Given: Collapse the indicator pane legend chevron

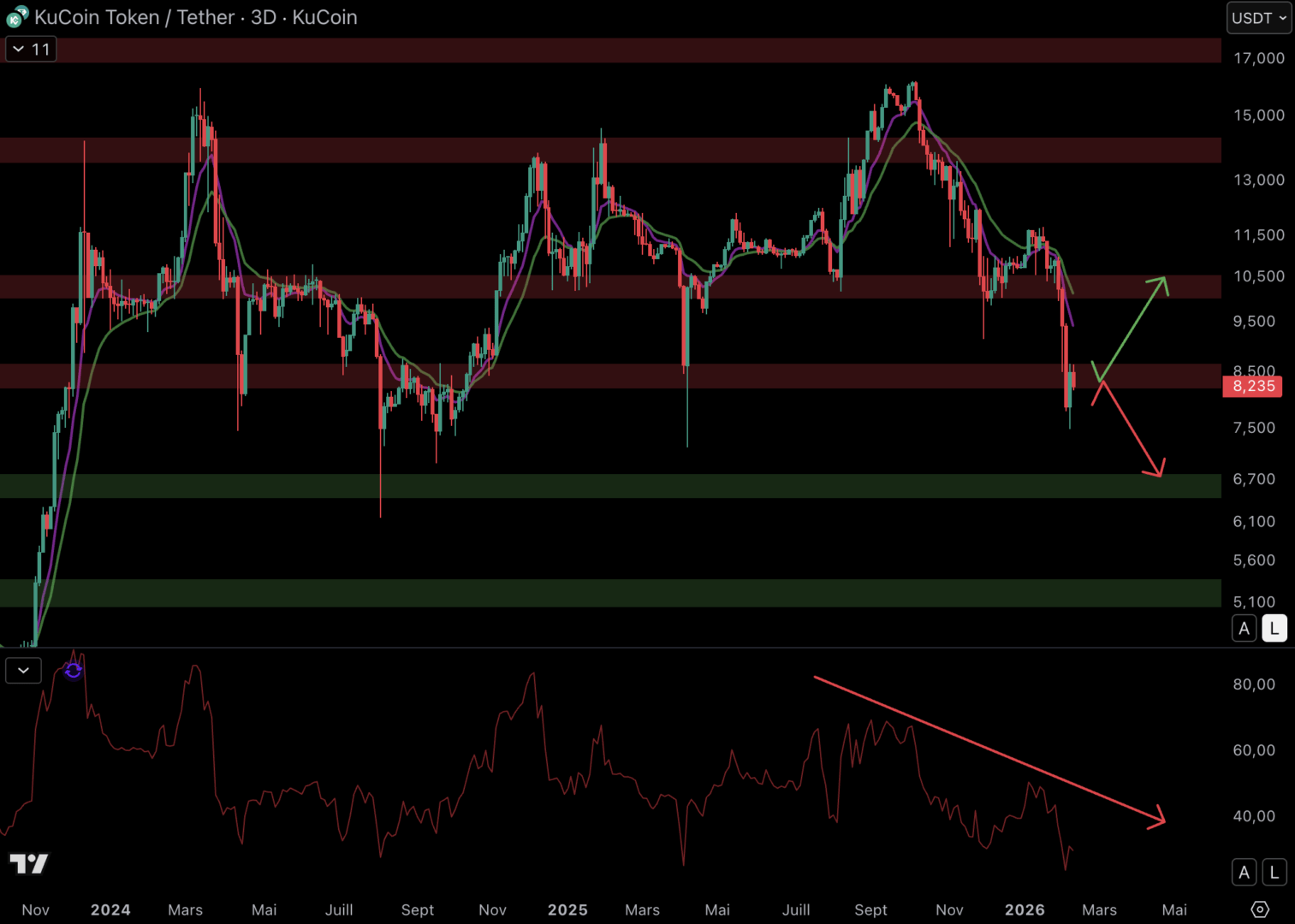Looking at the screenshot, I should point(23,670).
